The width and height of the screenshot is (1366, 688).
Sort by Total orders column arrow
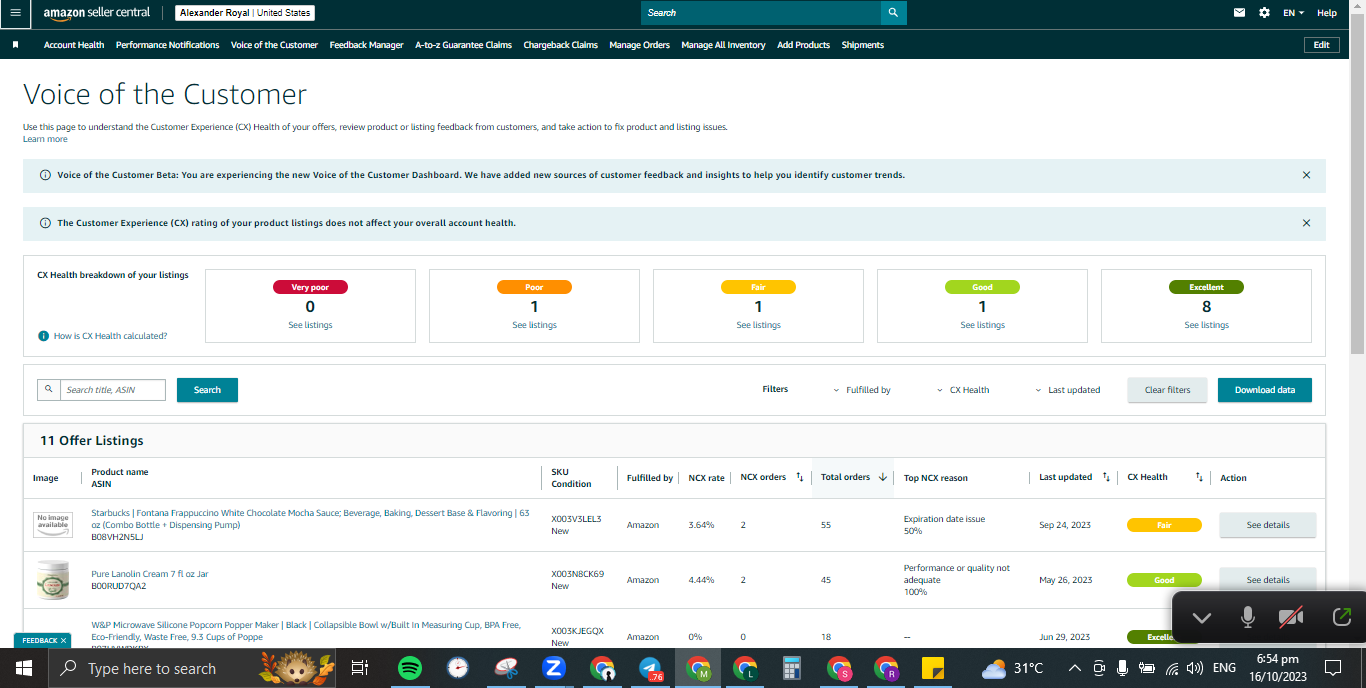coord(882,478)
